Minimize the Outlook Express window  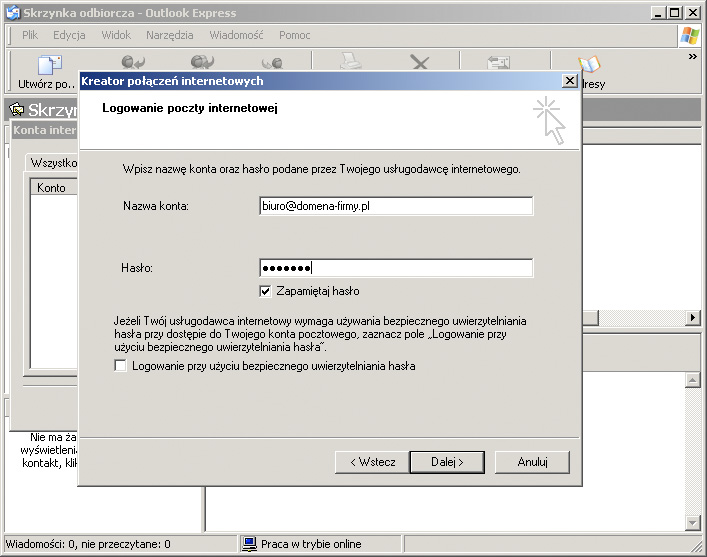click(x=658, y=13)
